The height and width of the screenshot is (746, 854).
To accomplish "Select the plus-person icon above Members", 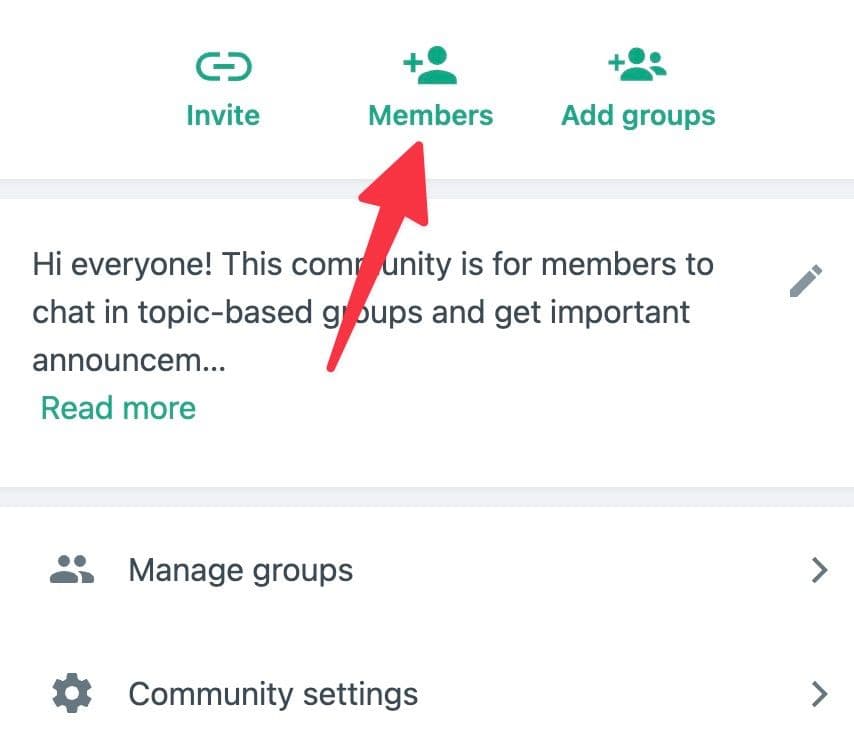I will 430,65.
